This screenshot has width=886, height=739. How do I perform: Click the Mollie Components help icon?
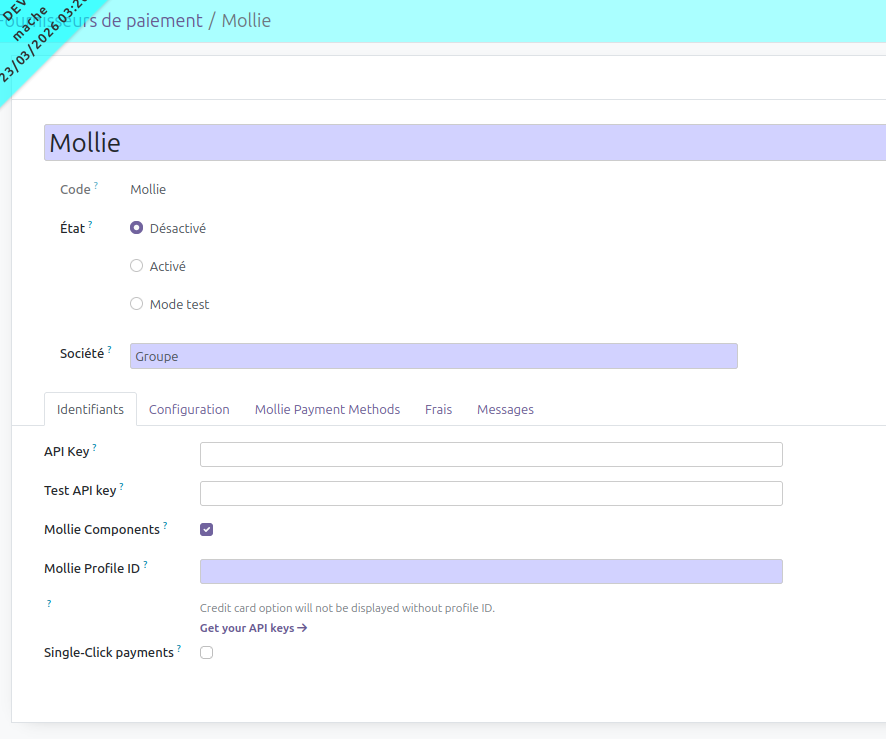(165, 526)
